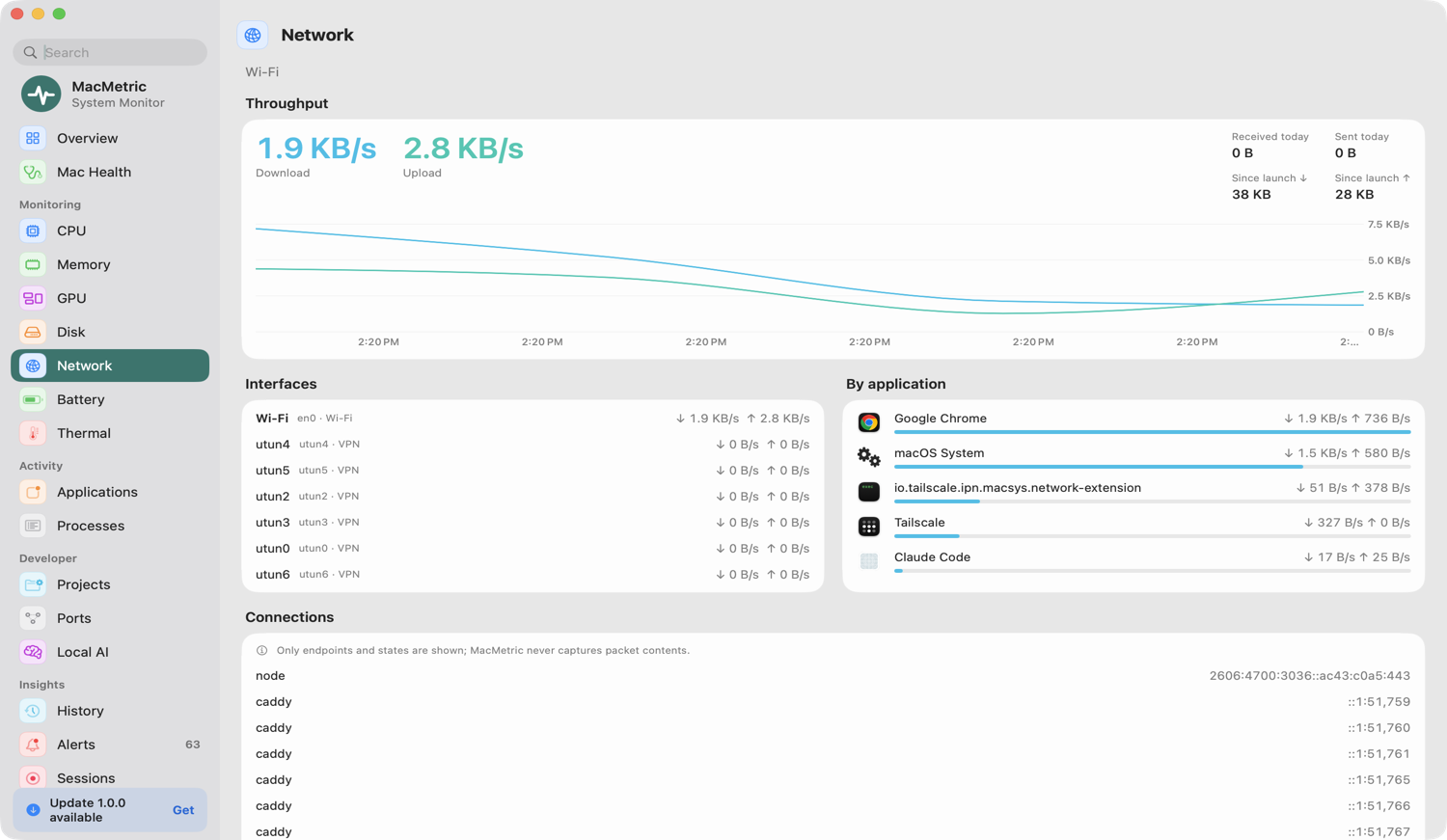
Task: Click the Projects folder icon
Action: (x=33, y=584)
